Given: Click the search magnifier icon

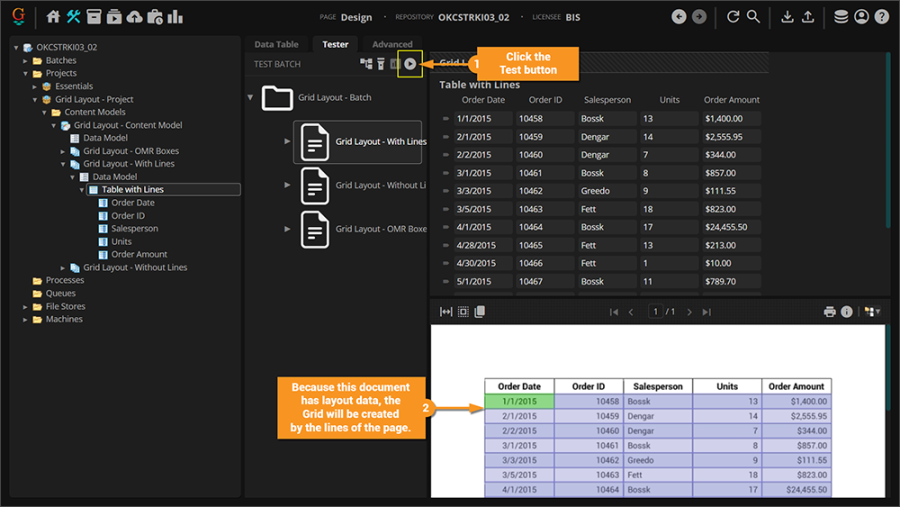Looking at the screenshot, I should [753, 17].
